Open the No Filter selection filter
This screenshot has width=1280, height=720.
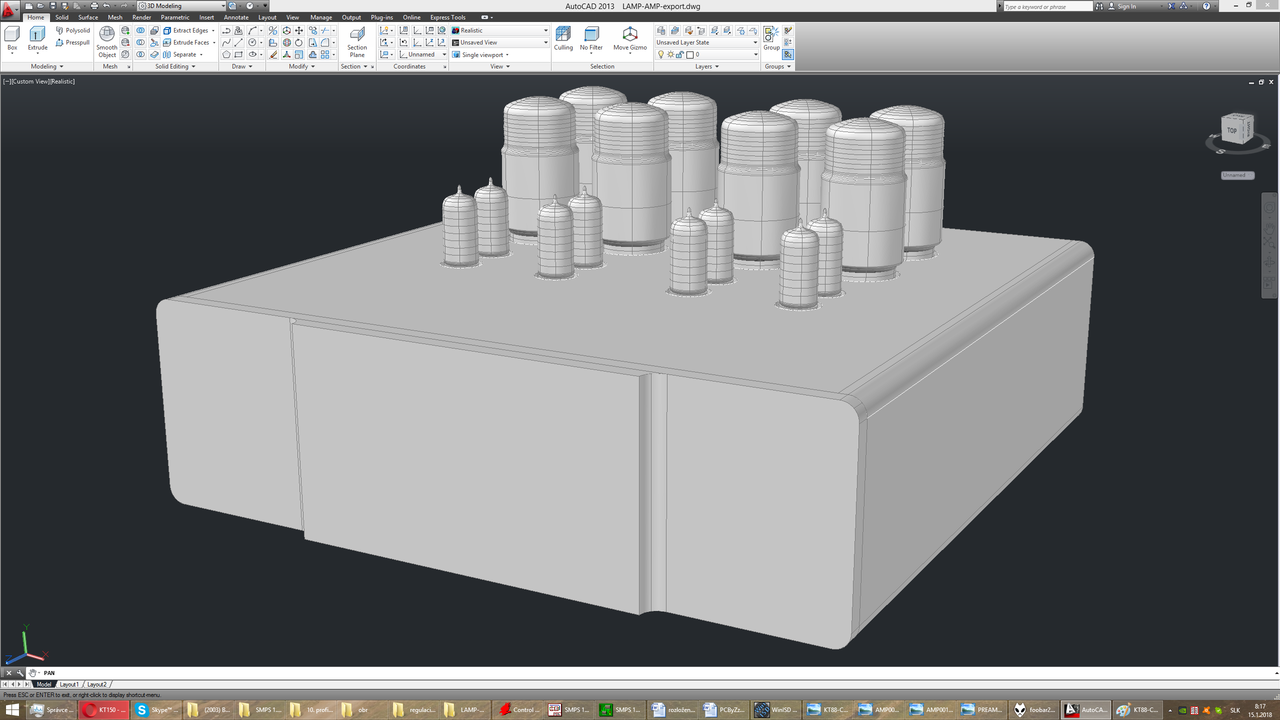[x=591, y=39]
